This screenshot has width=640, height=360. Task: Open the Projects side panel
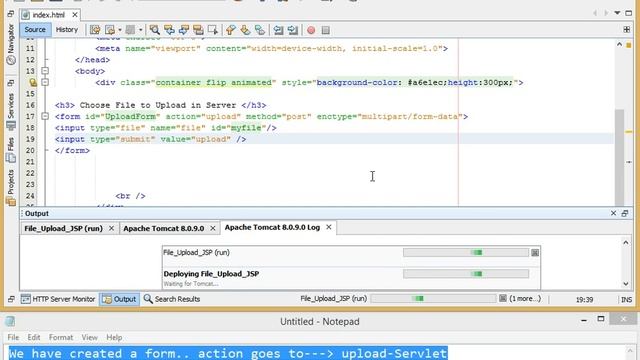click(11, 187)
